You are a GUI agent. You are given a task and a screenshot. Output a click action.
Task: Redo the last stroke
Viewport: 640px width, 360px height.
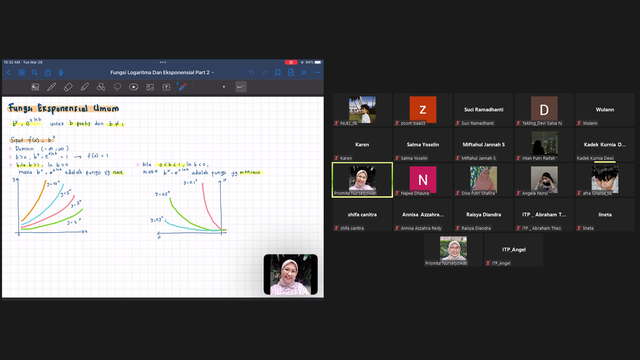(x=264, y=73)
